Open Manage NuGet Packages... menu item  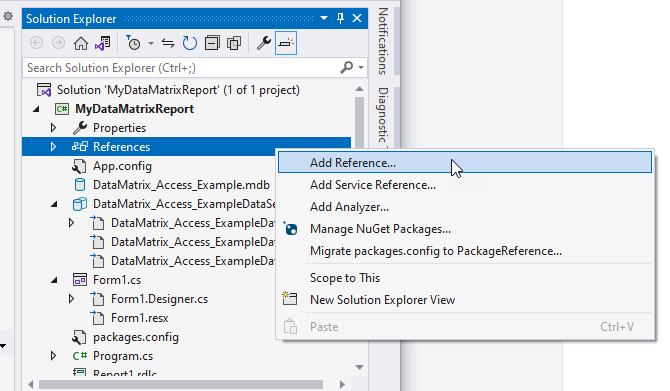click(465, 229)
